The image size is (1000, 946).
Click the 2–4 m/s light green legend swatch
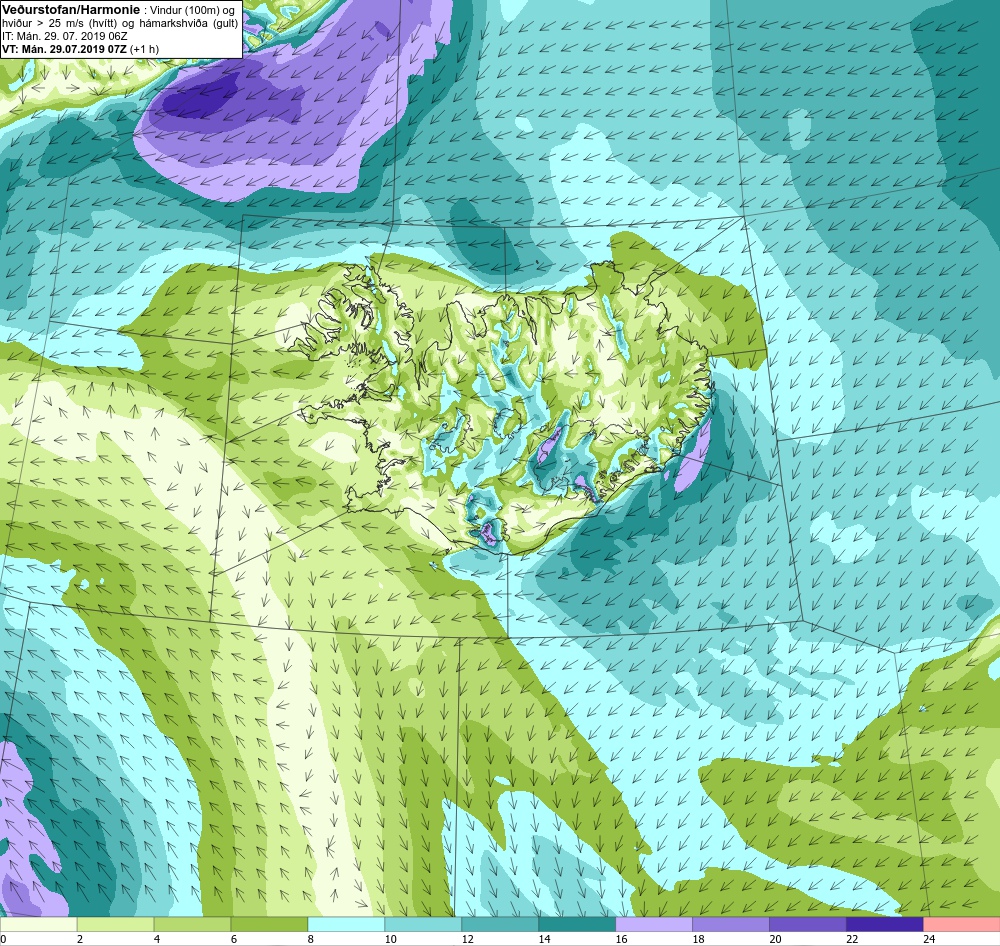115,924
